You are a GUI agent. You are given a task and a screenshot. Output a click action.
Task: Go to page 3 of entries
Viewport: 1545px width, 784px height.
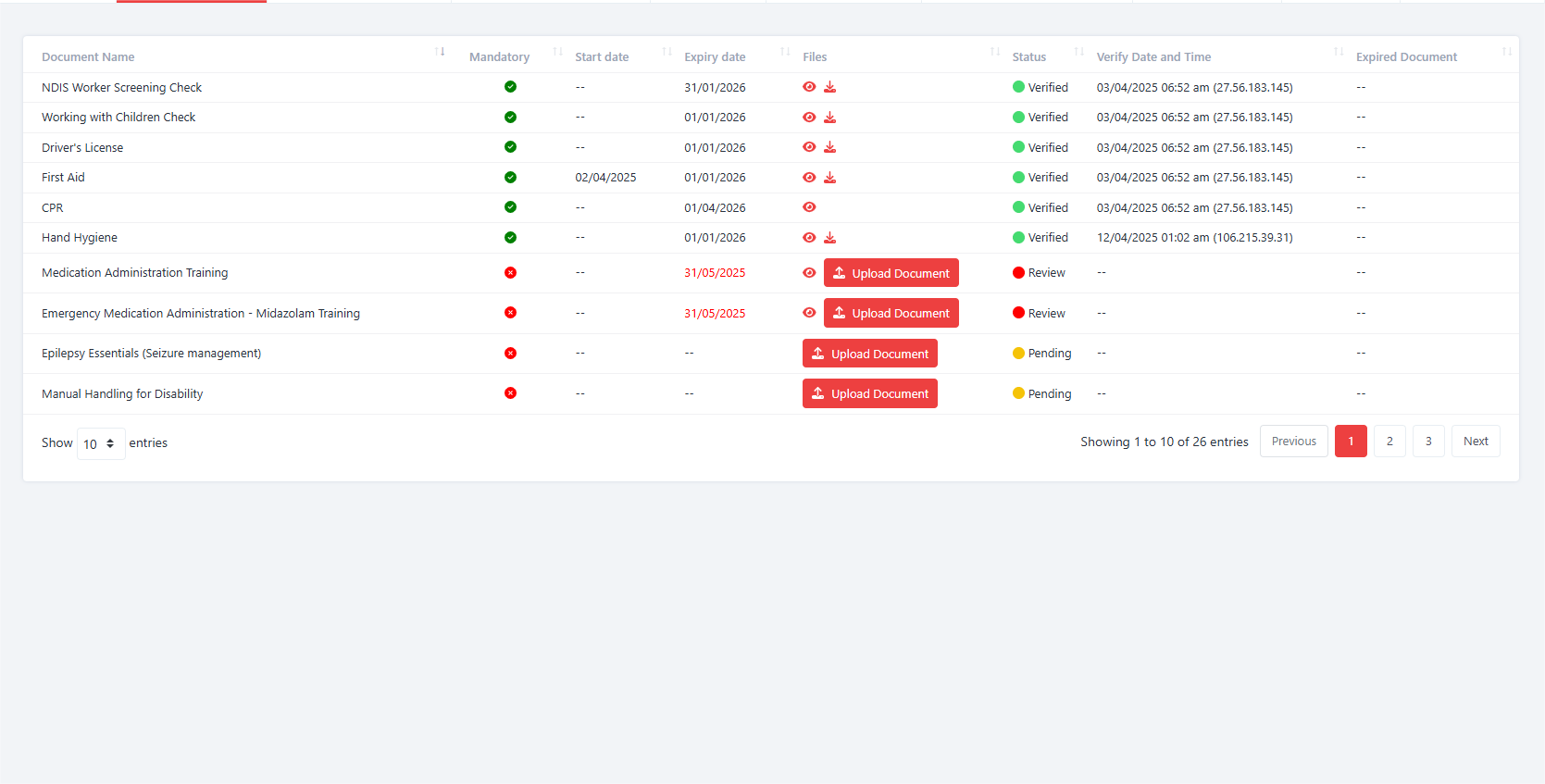pos(1428,442)
